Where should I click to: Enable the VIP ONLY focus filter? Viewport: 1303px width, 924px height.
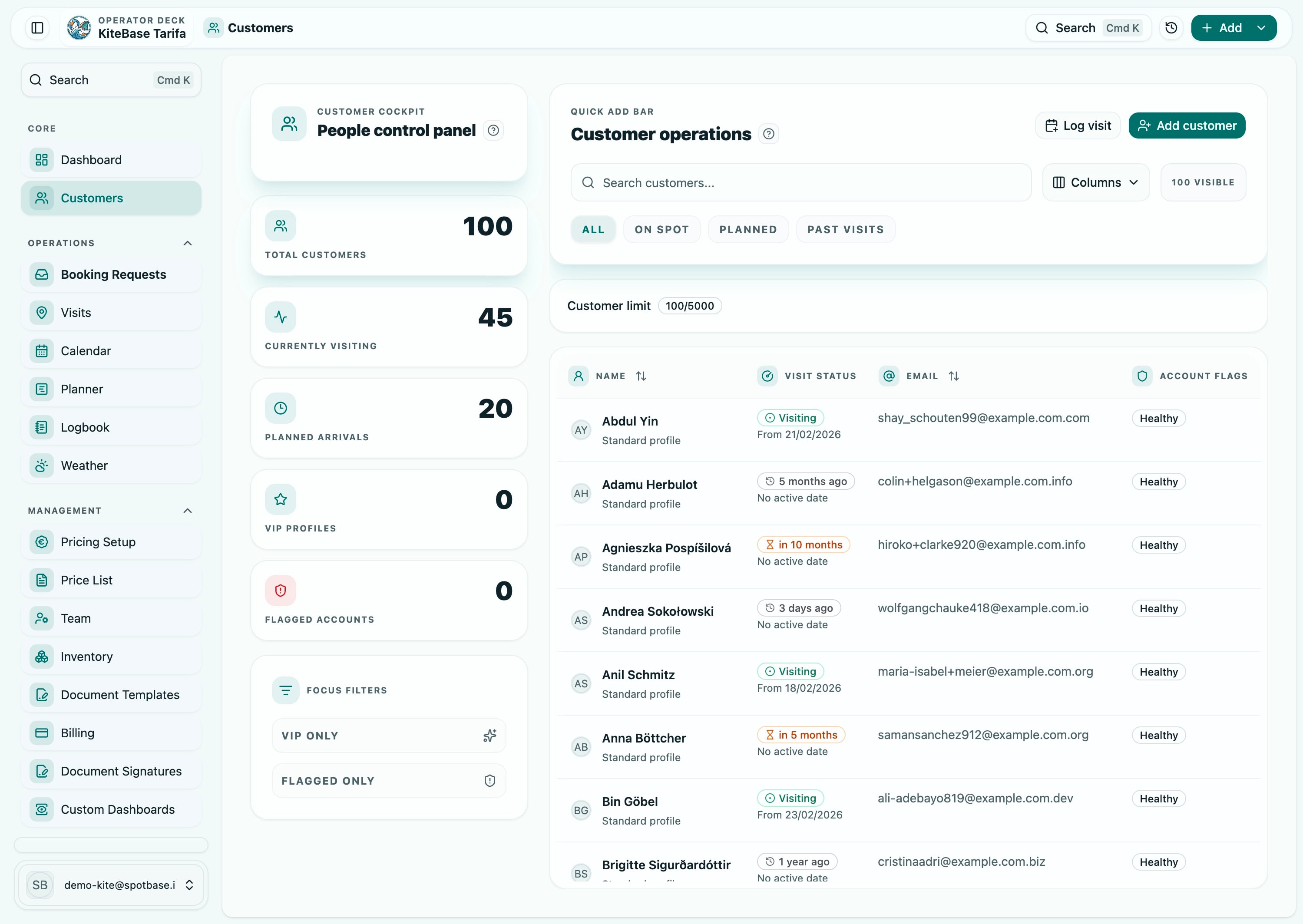coord(389,735)
